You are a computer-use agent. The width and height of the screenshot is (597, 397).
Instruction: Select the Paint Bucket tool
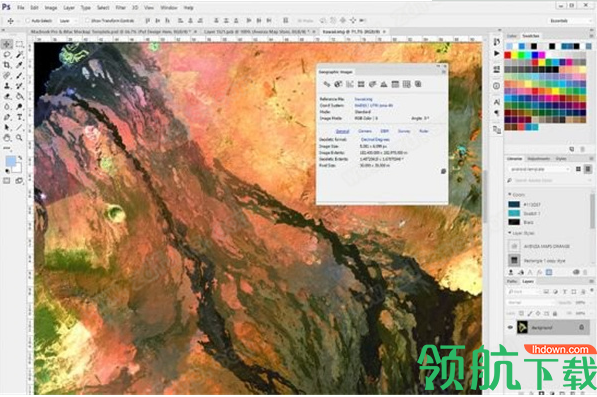pos(19,96)
